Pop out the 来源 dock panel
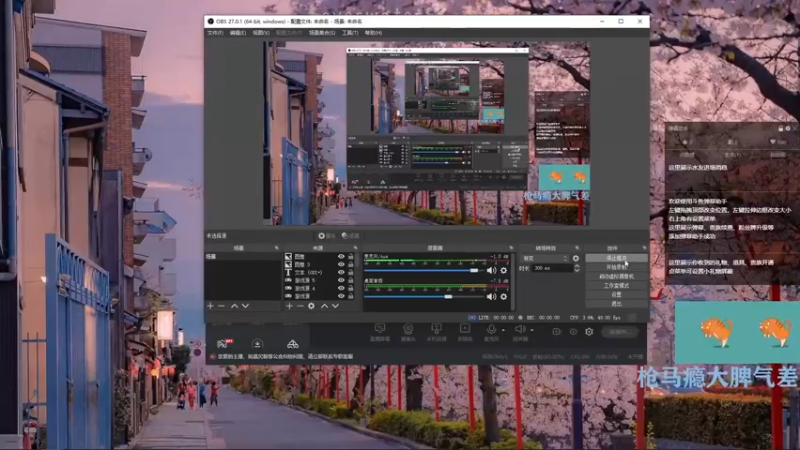 coord(355,248)
